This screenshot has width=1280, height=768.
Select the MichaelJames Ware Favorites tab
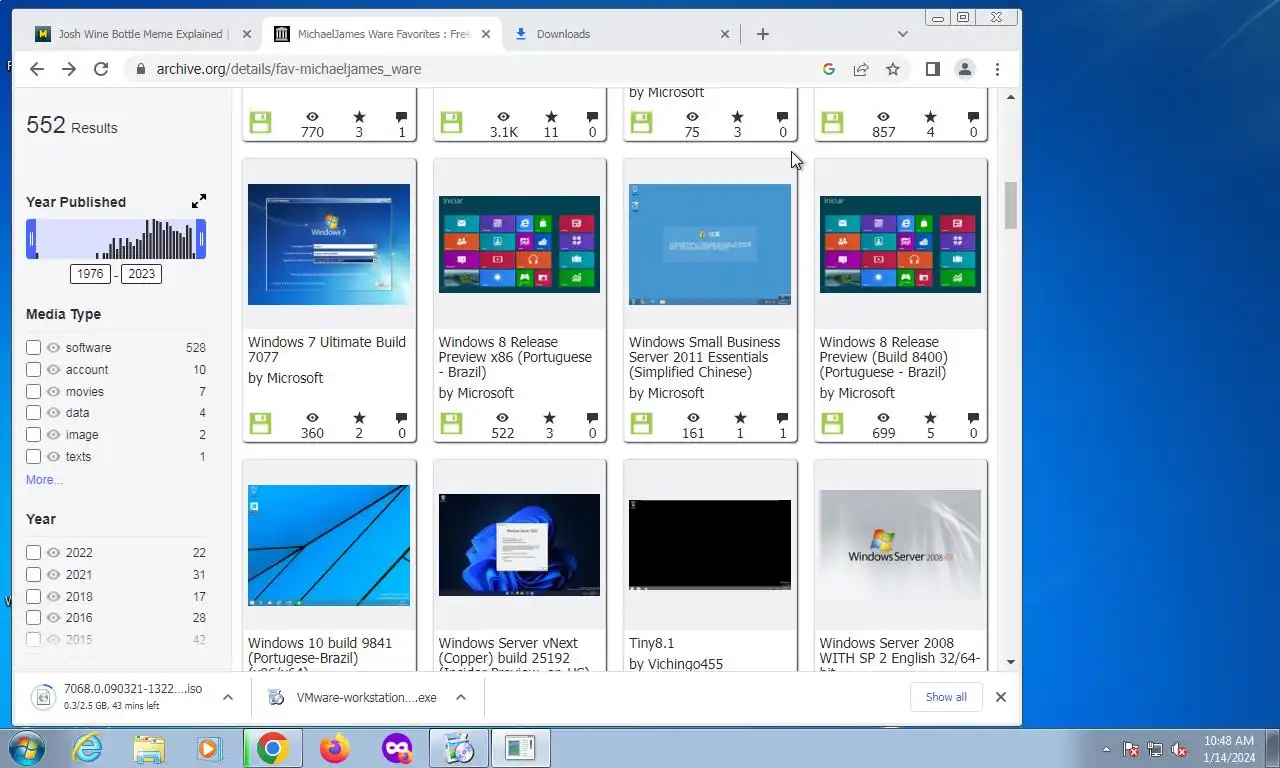(x=384, y=34)
